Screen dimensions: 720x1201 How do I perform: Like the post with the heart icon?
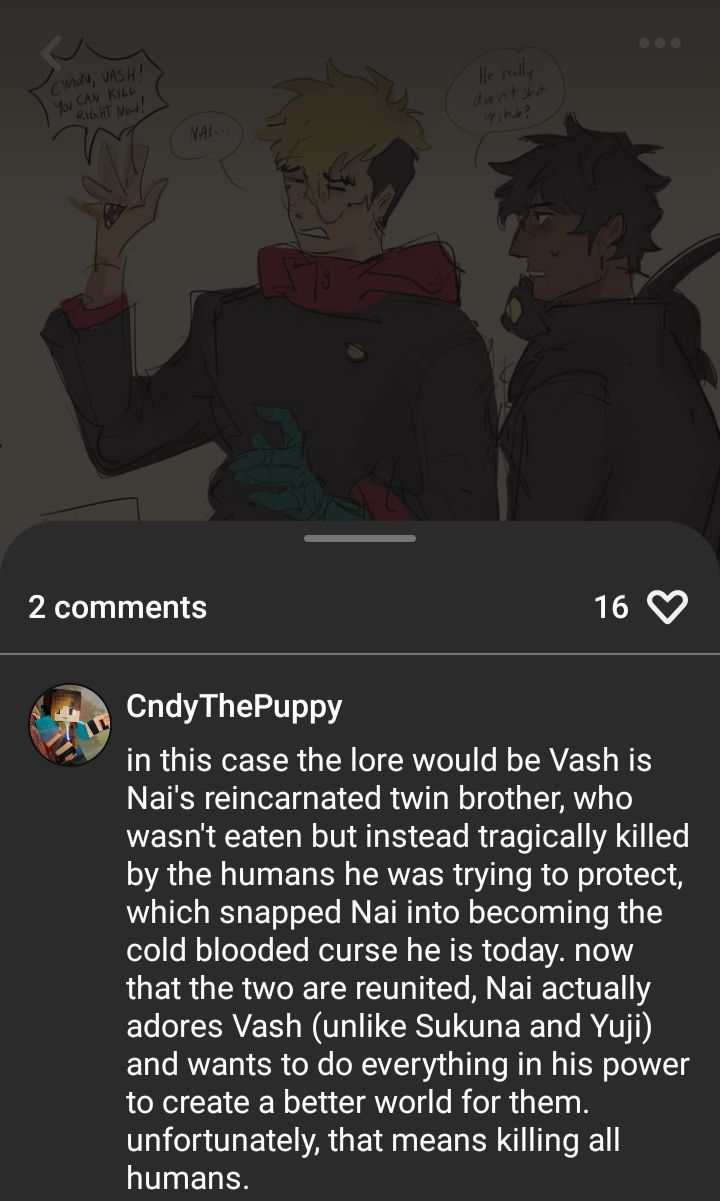[x=668, y=607]
